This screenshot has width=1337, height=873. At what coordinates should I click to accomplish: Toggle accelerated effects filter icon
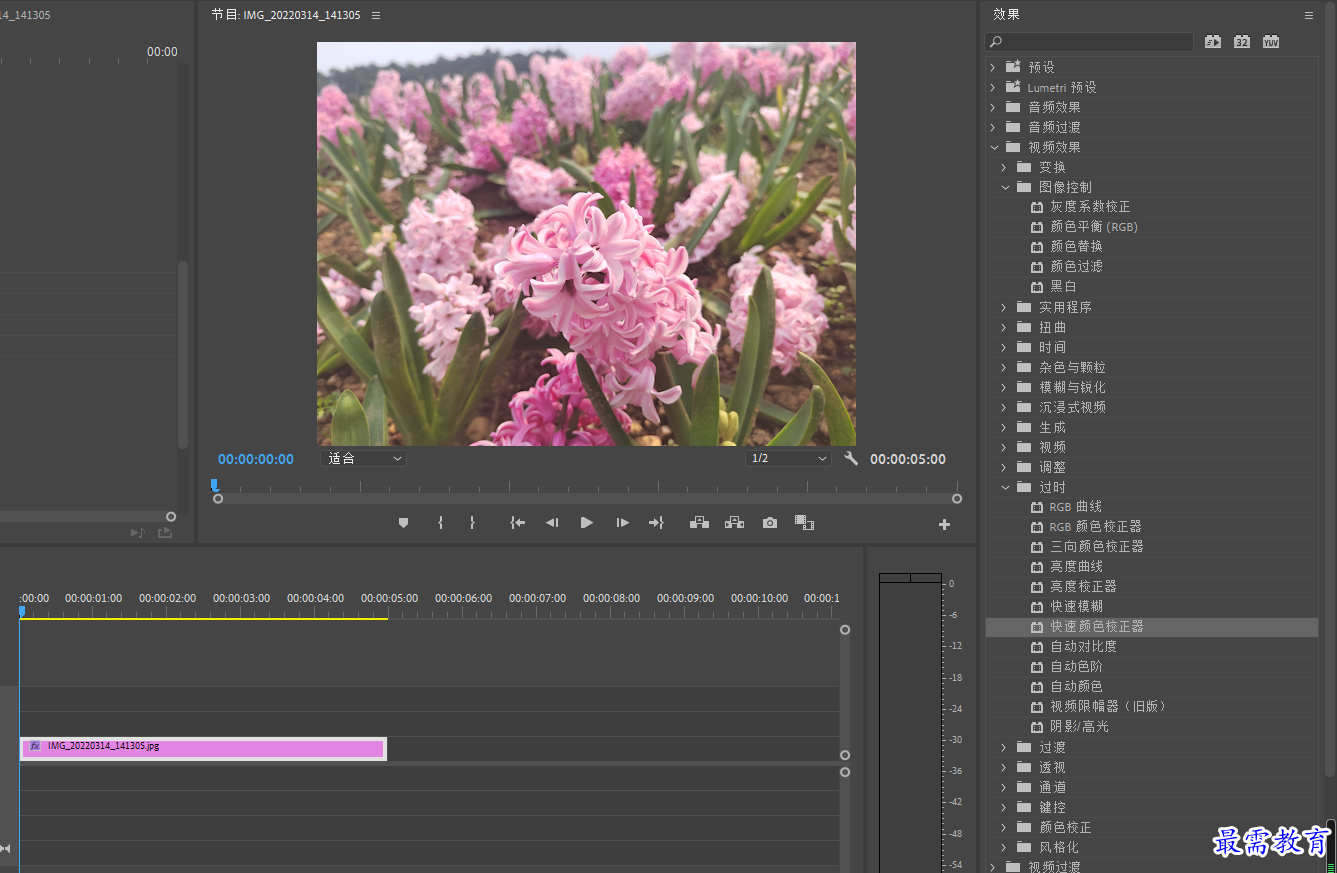[1213, 42]
